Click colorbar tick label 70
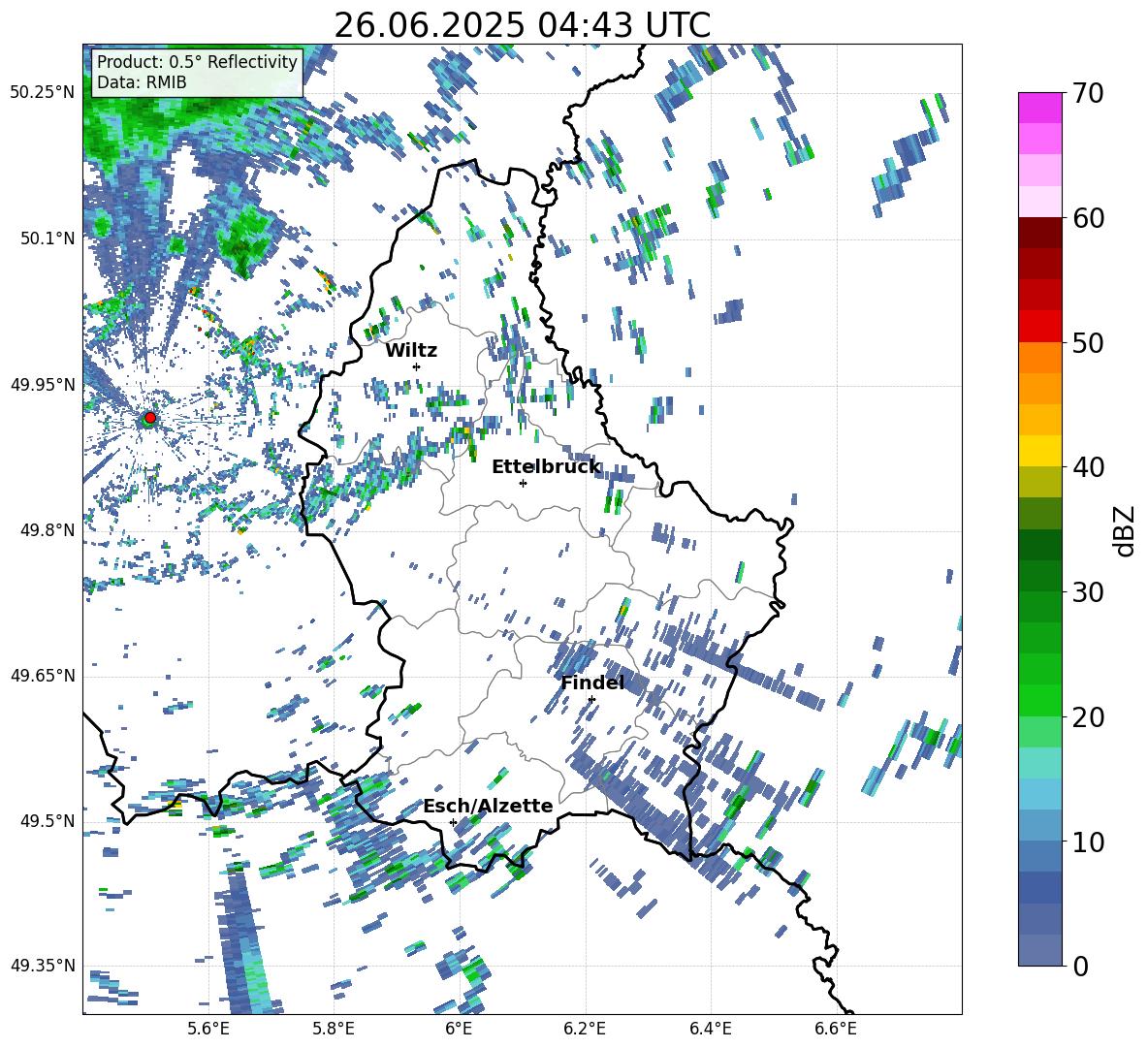 [1087, 94]
